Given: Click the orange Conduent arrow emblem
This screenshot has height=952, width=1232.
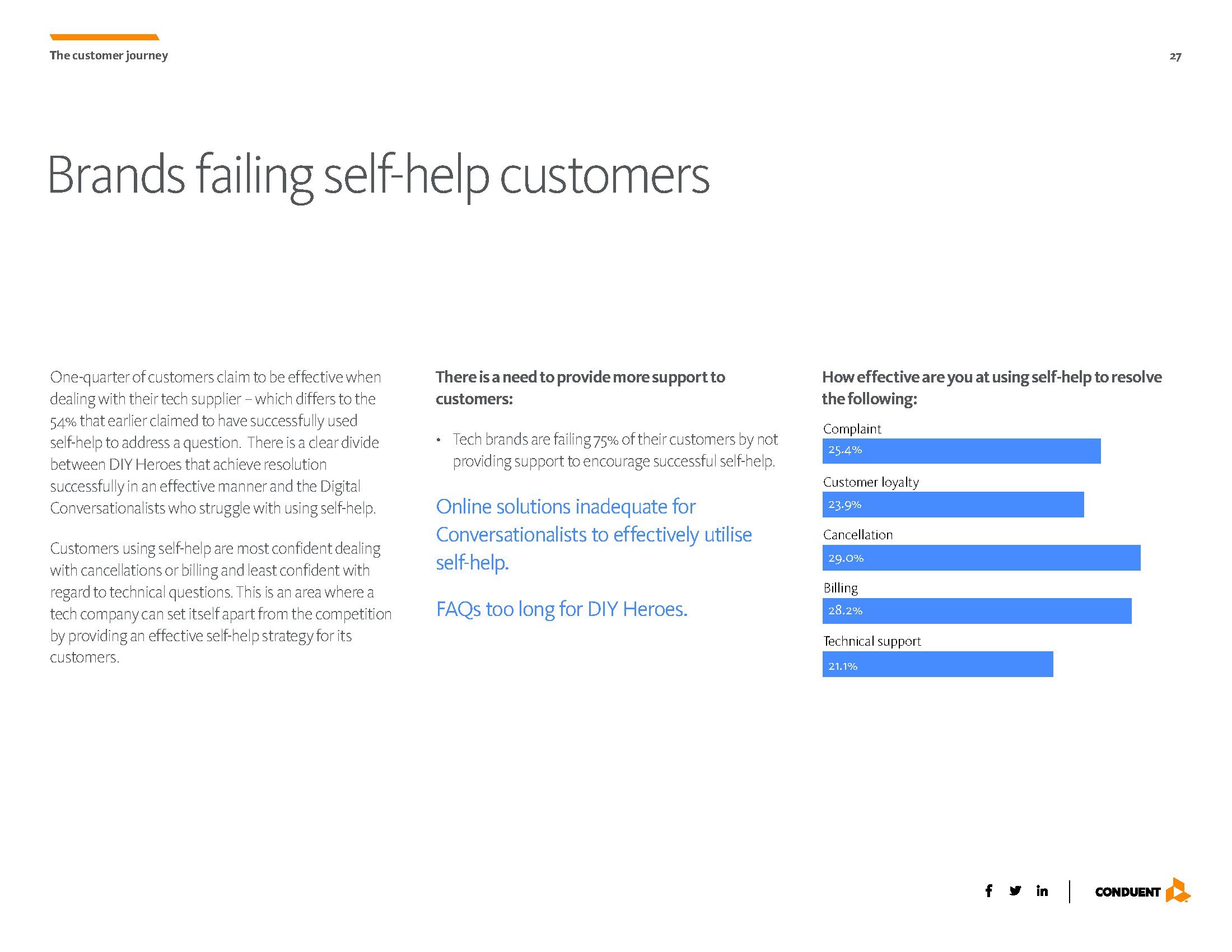Looking at the screenshot, I should (x=1178, y=890).
